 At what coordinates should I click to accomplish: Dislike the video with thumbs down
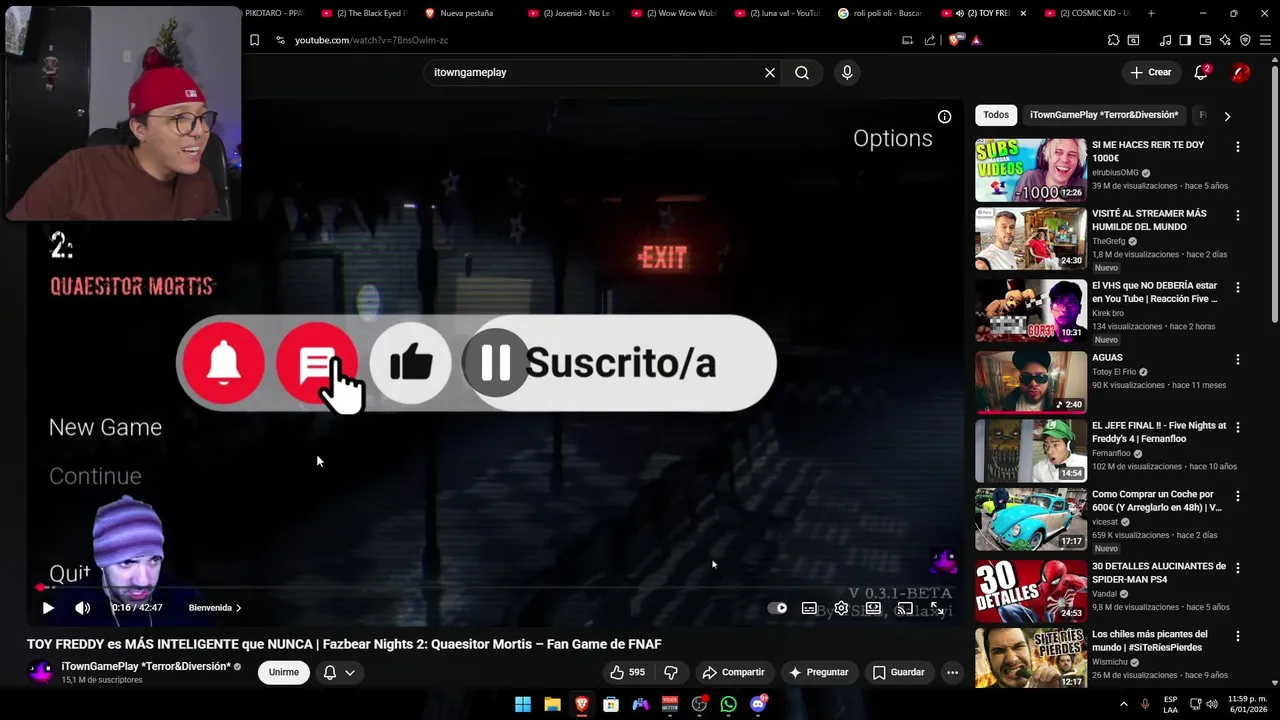(x=672, y=672)
